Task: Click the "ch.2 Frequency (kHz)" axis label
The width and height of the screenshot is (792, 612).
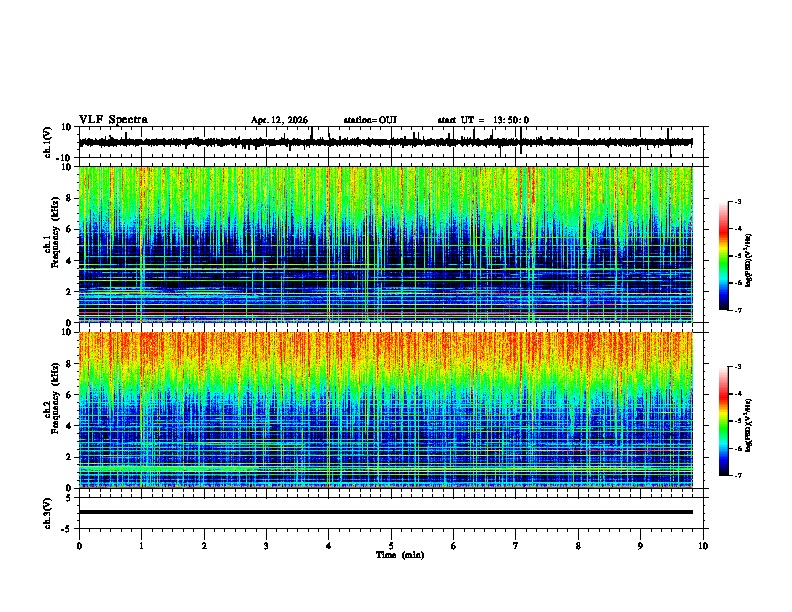Action: click(x=51, y=397)
